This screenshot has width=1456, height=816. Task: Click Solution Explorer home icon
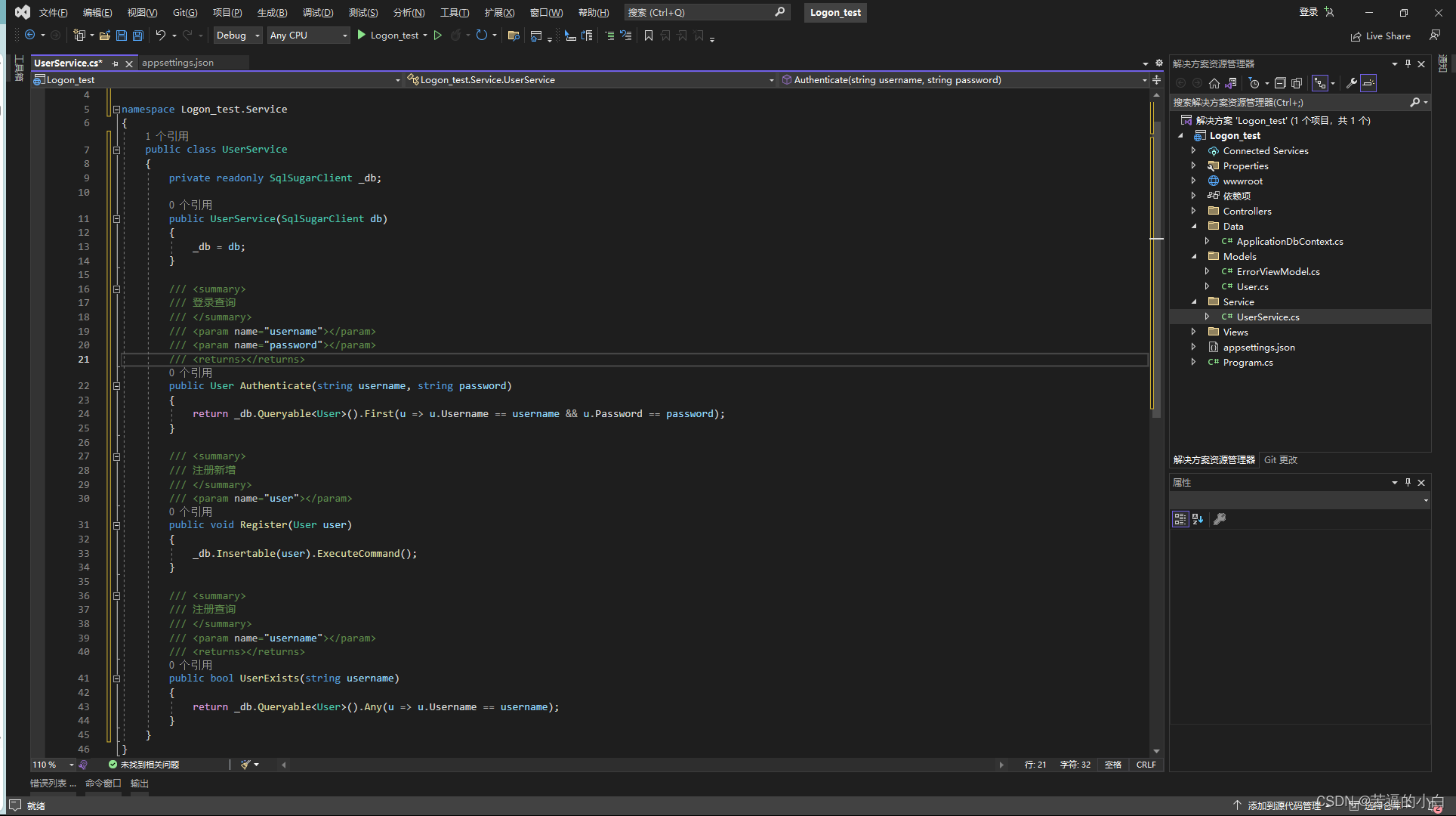point(1214,83)
